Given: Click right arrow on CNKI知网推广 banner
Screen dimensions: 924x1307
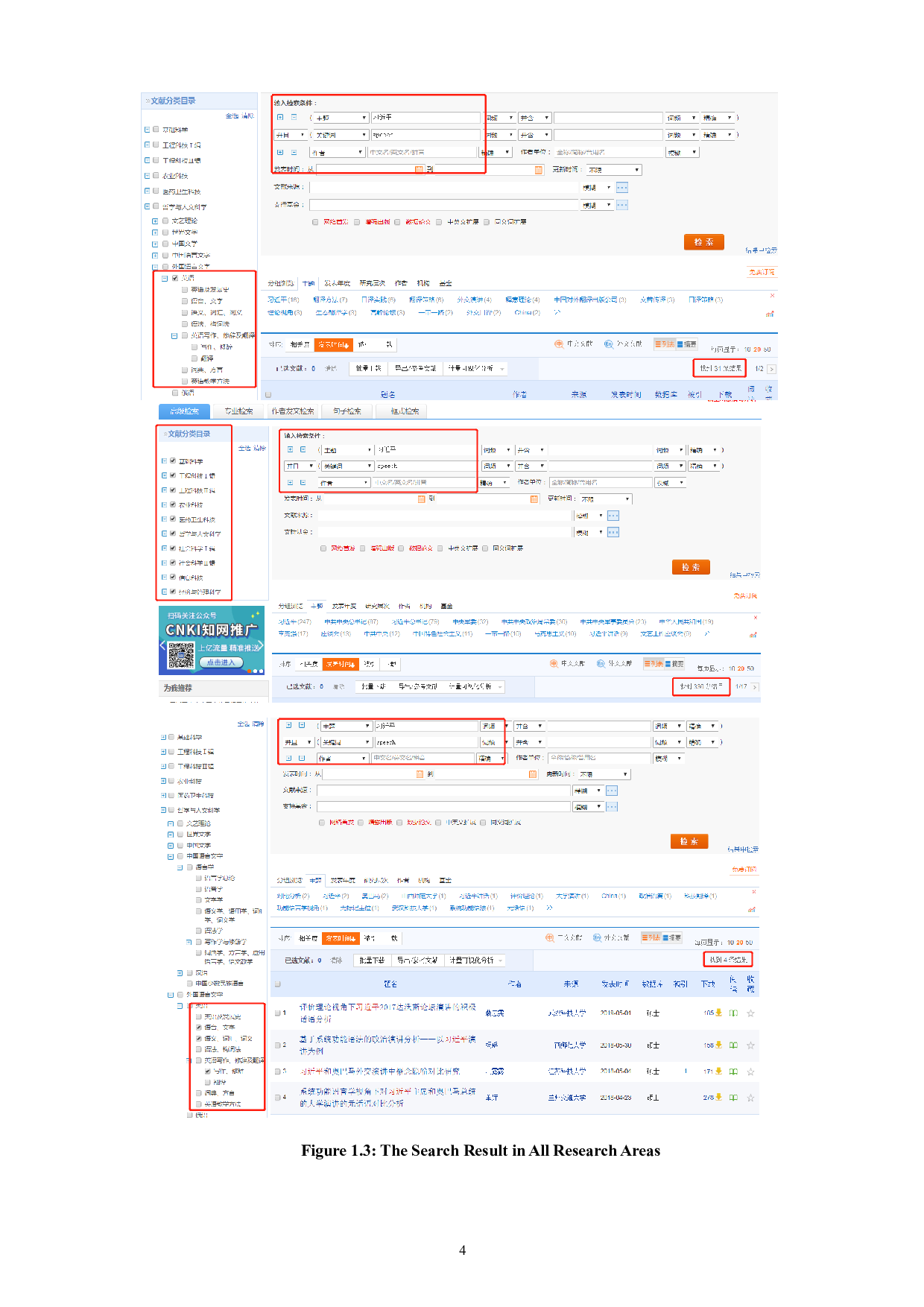Looking at the screenshot, I should click(262, 646).
